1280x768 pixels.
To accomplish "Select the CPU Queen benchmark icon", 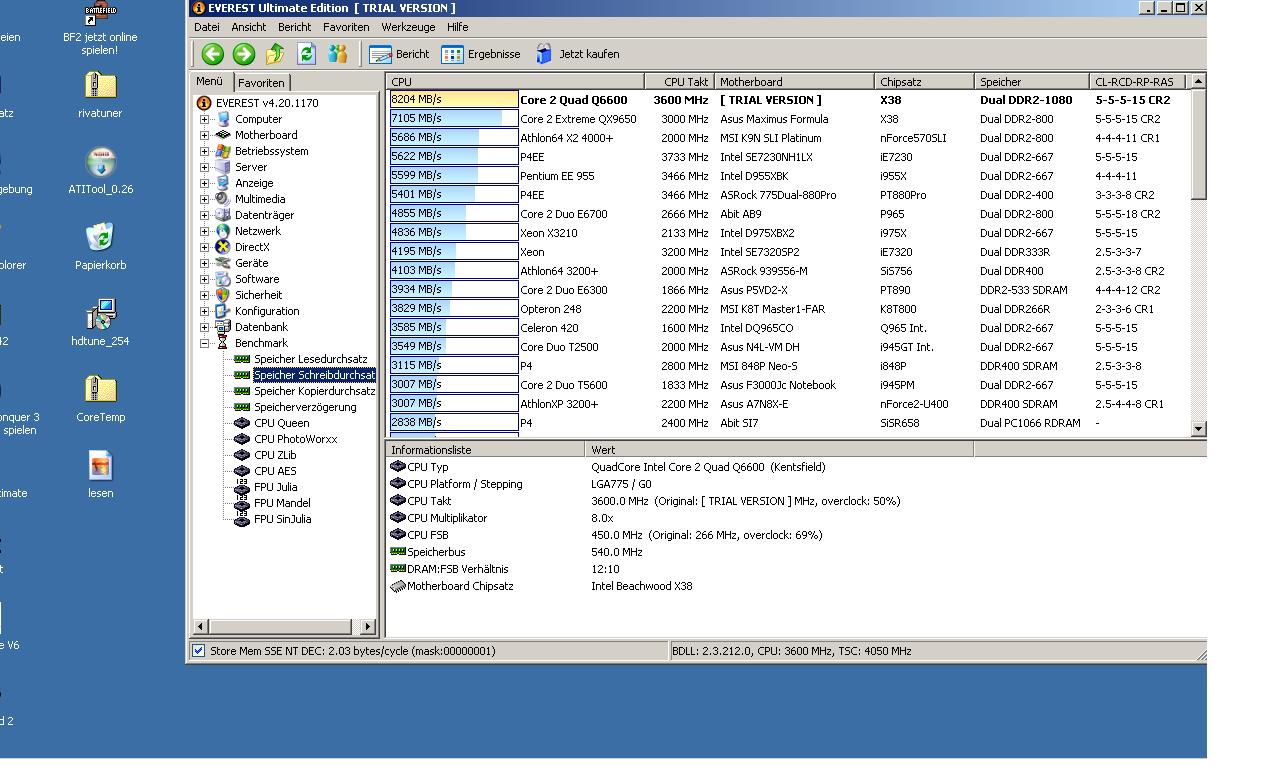I will tap(242, 423).
